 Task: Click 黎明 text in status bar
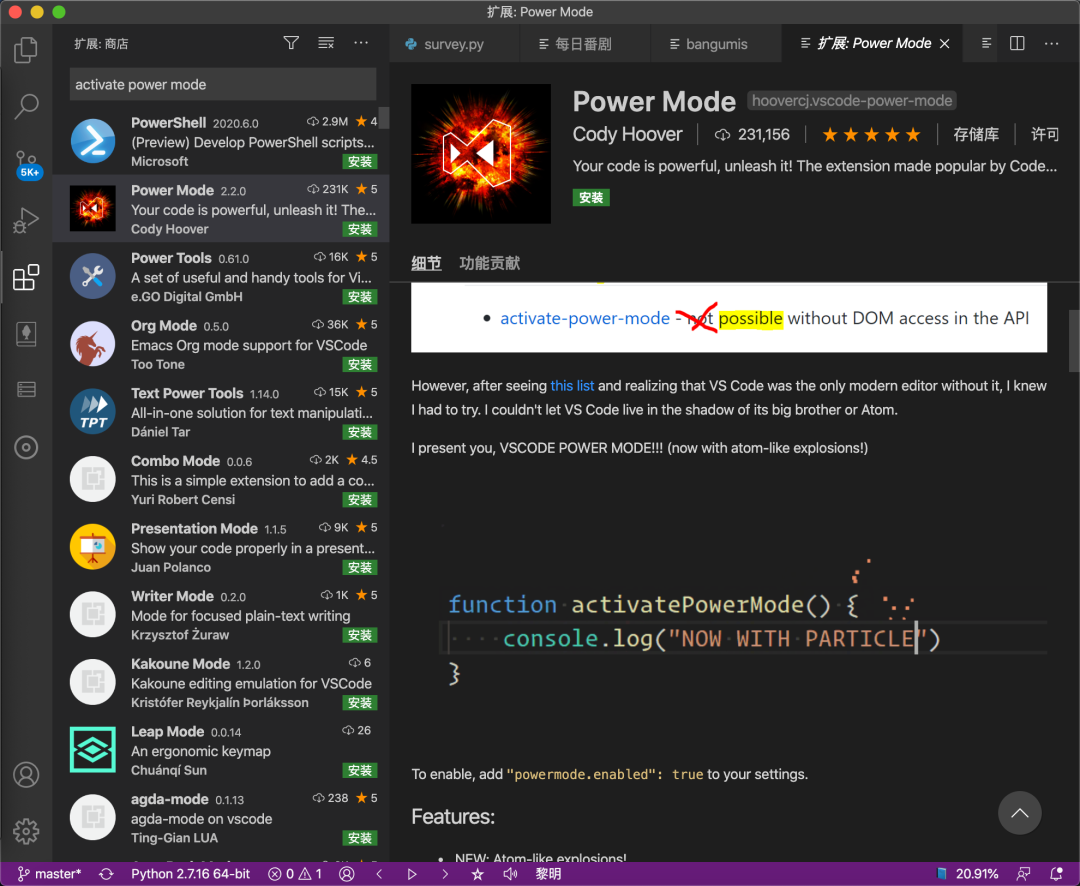coord(548,874)
